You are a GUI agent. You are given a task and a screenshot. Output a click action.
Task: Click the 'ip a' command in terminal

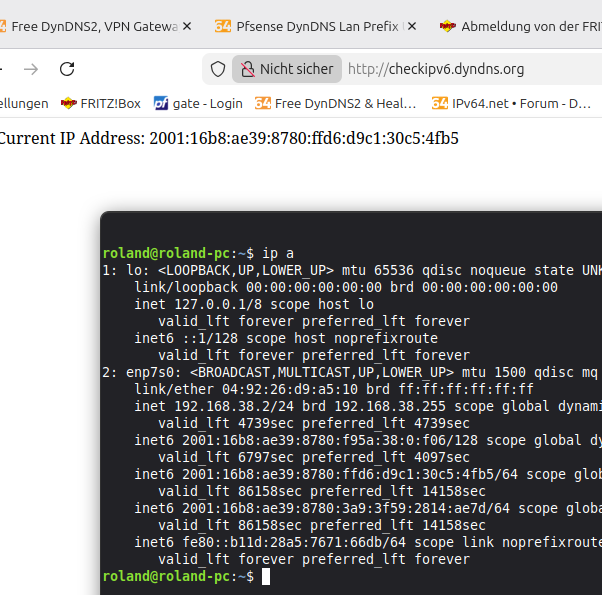point(278,253)
